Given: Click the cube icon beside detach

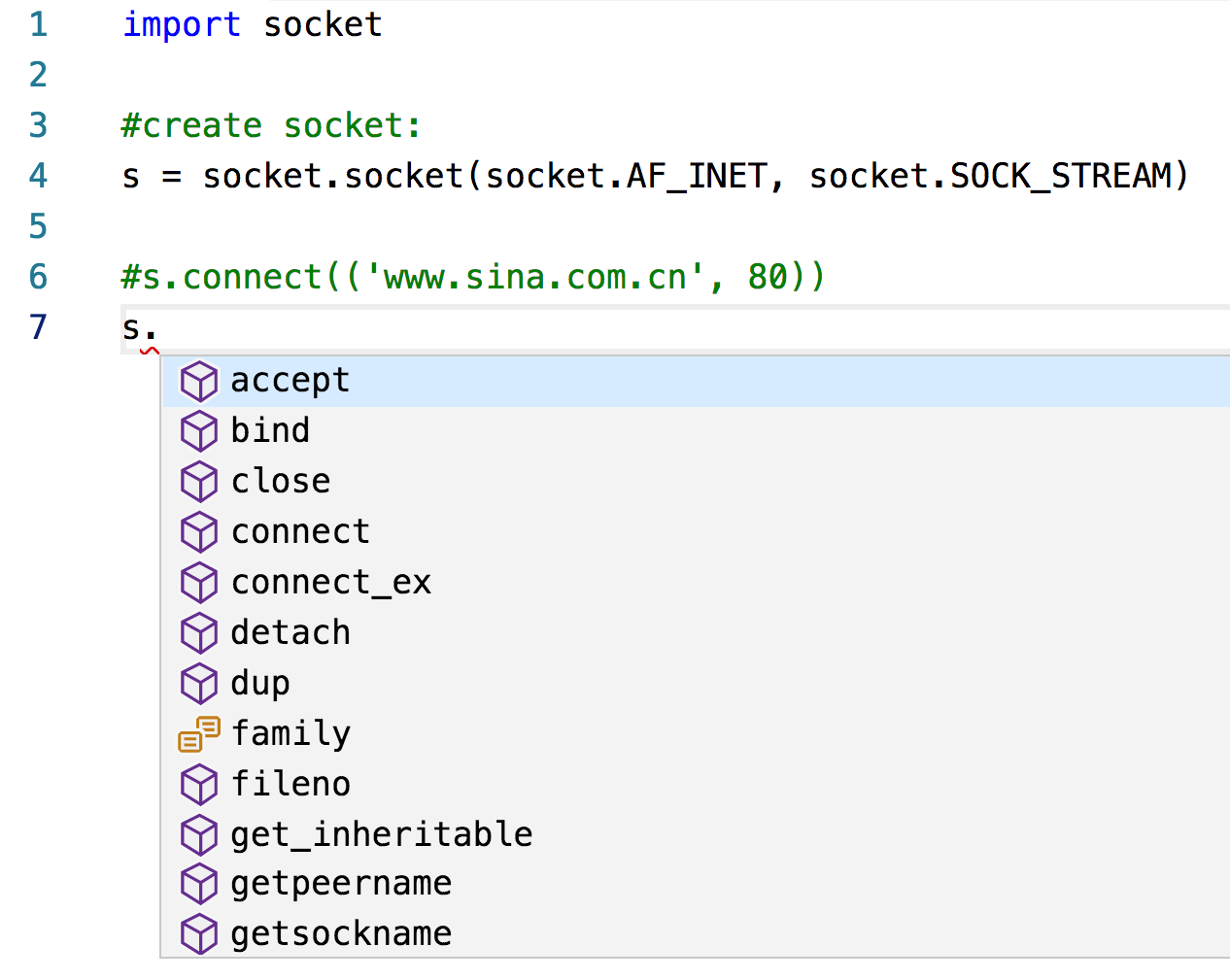Looking at the screenshot, I should coord(199,633).
